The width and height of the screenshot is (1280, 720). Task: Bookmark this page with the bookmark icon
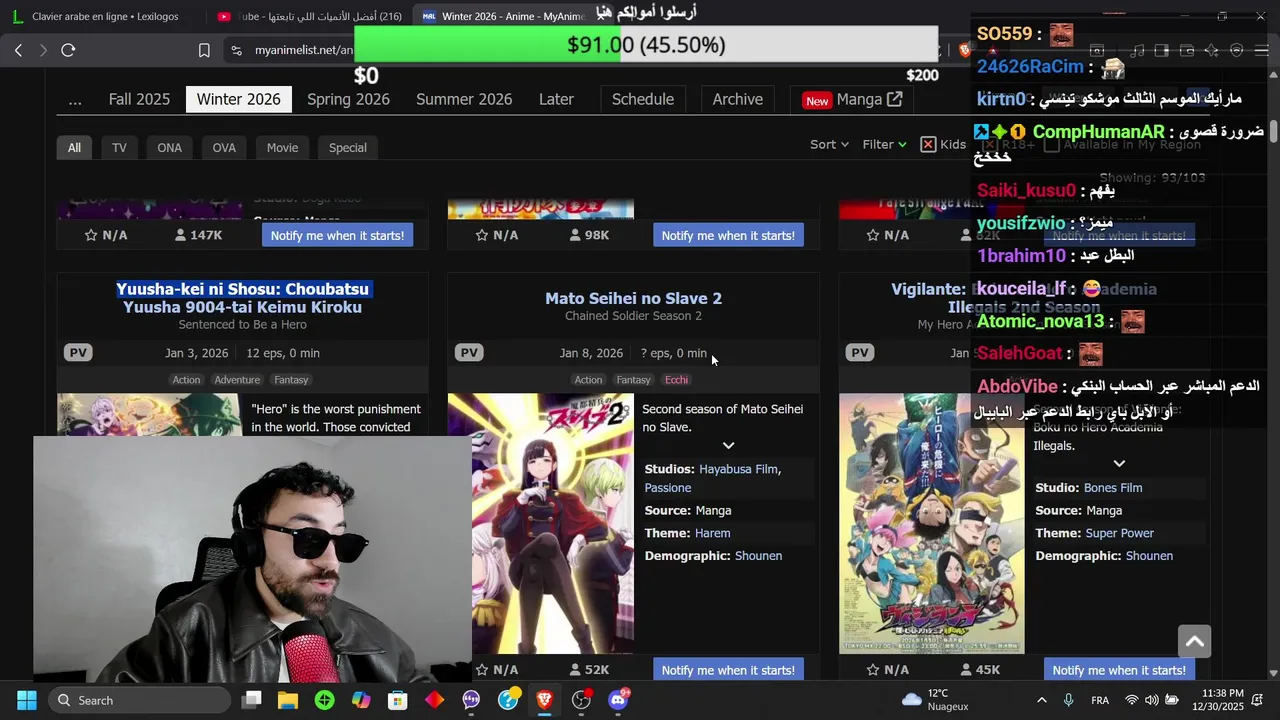pos(204,50)
